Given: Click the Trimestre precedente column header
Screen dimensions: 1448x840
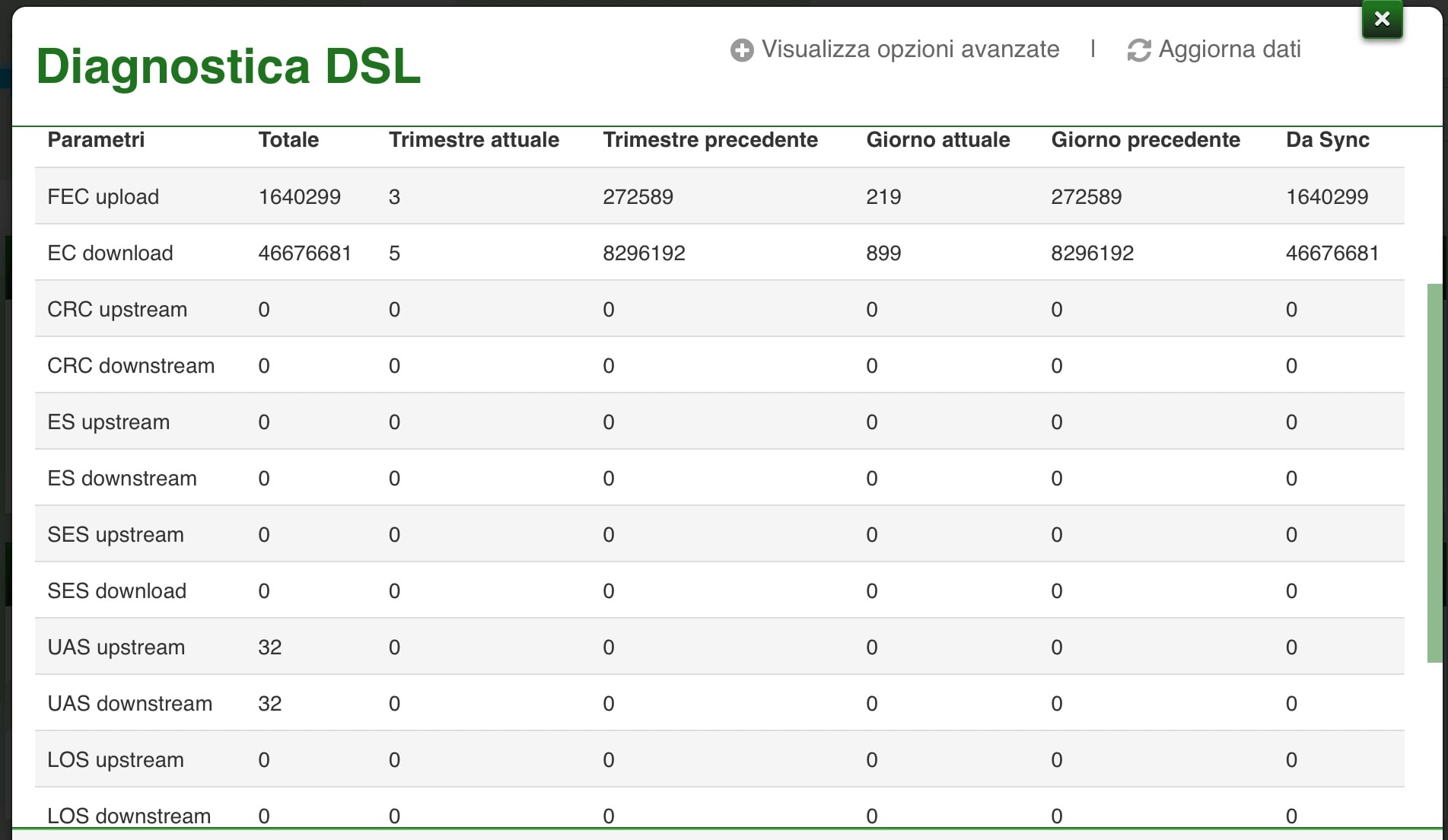Looking at the screenshot, I should [x=710, y=140].
